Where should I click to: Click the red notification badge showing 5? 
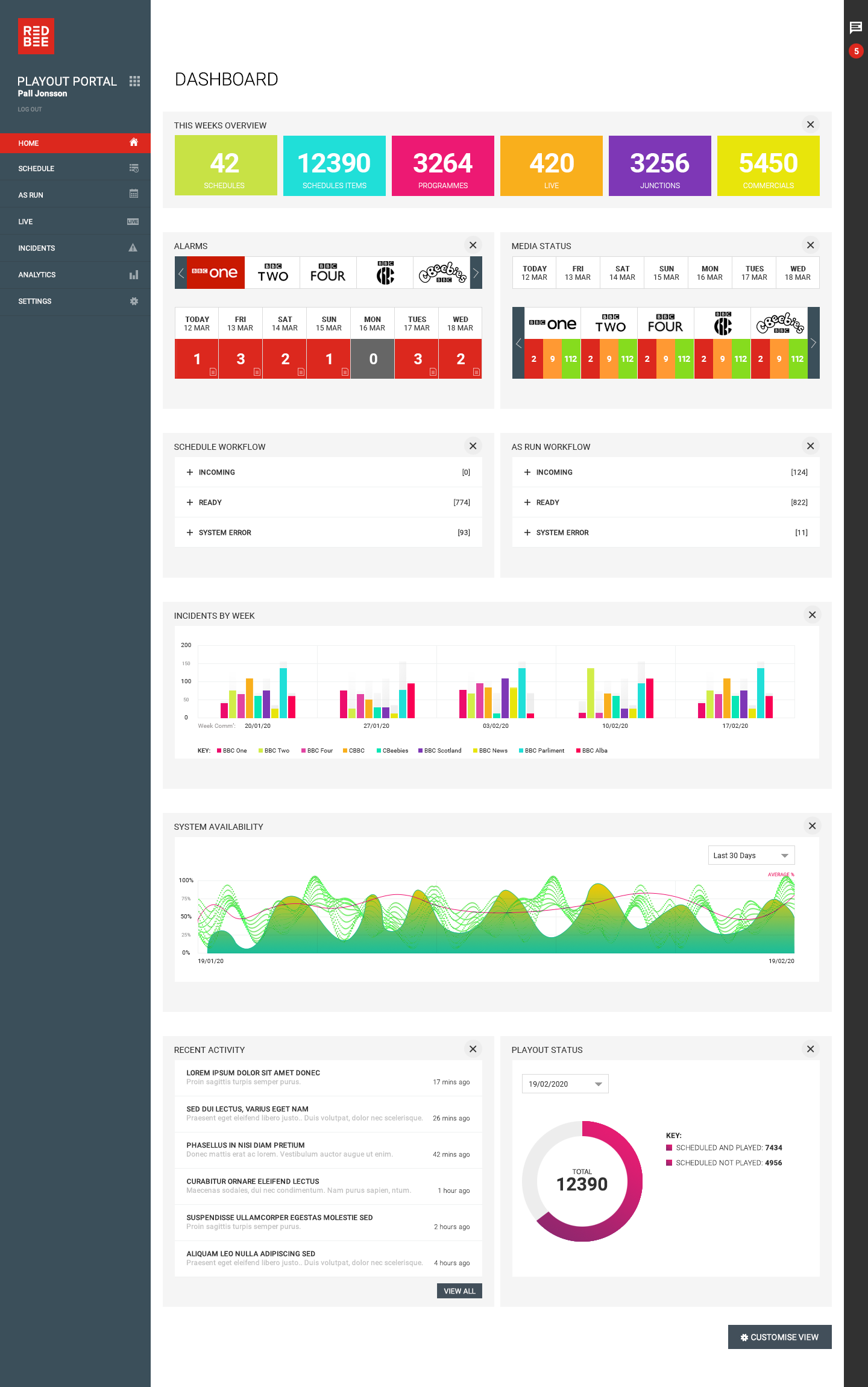pyautogui.click(x=856, y=51)
